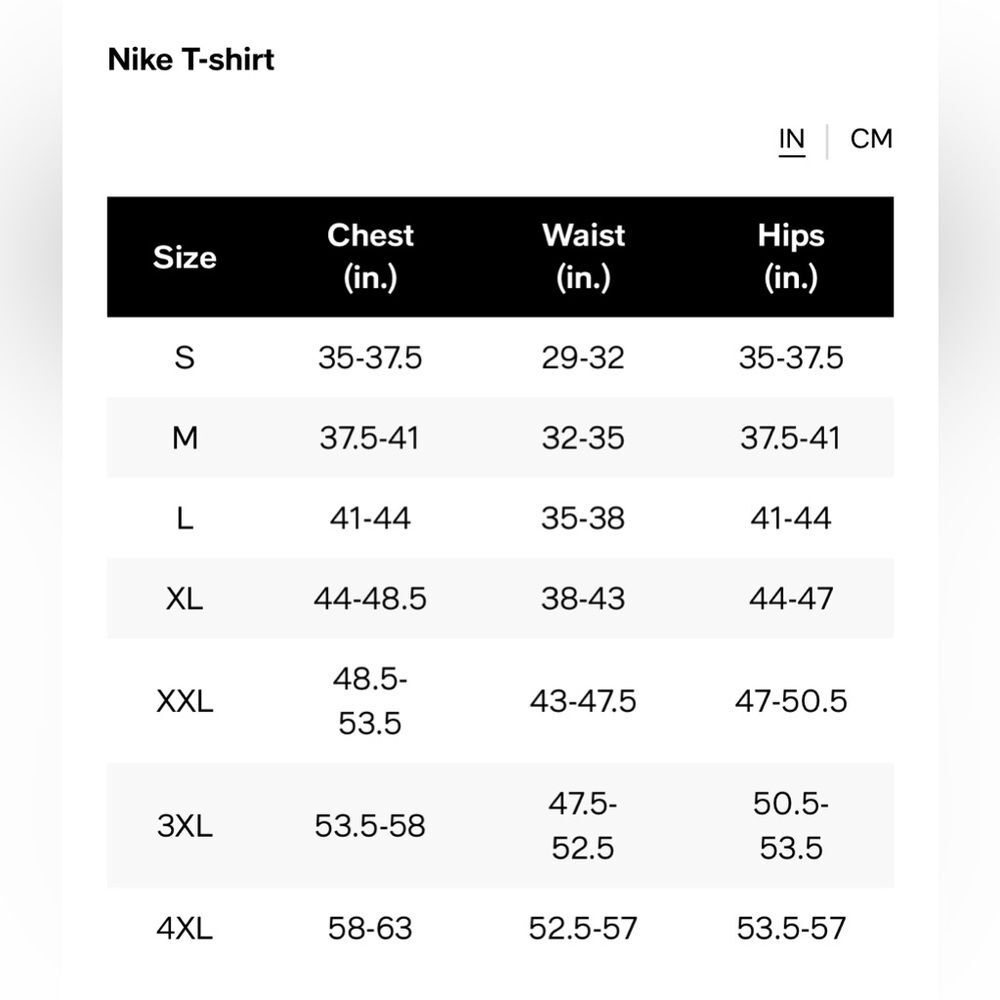The height and width of the screenshot is (1000, 1000).
Task: Click waist value 32-35 for size M
Action: (583, 438)
